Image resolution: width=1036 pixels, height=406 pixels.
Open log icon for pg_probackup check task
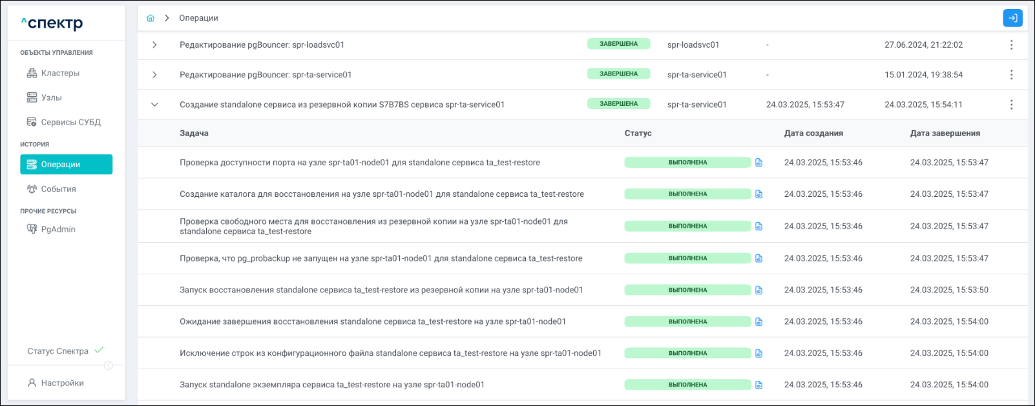pyautogui.click(x=758, y=258)
